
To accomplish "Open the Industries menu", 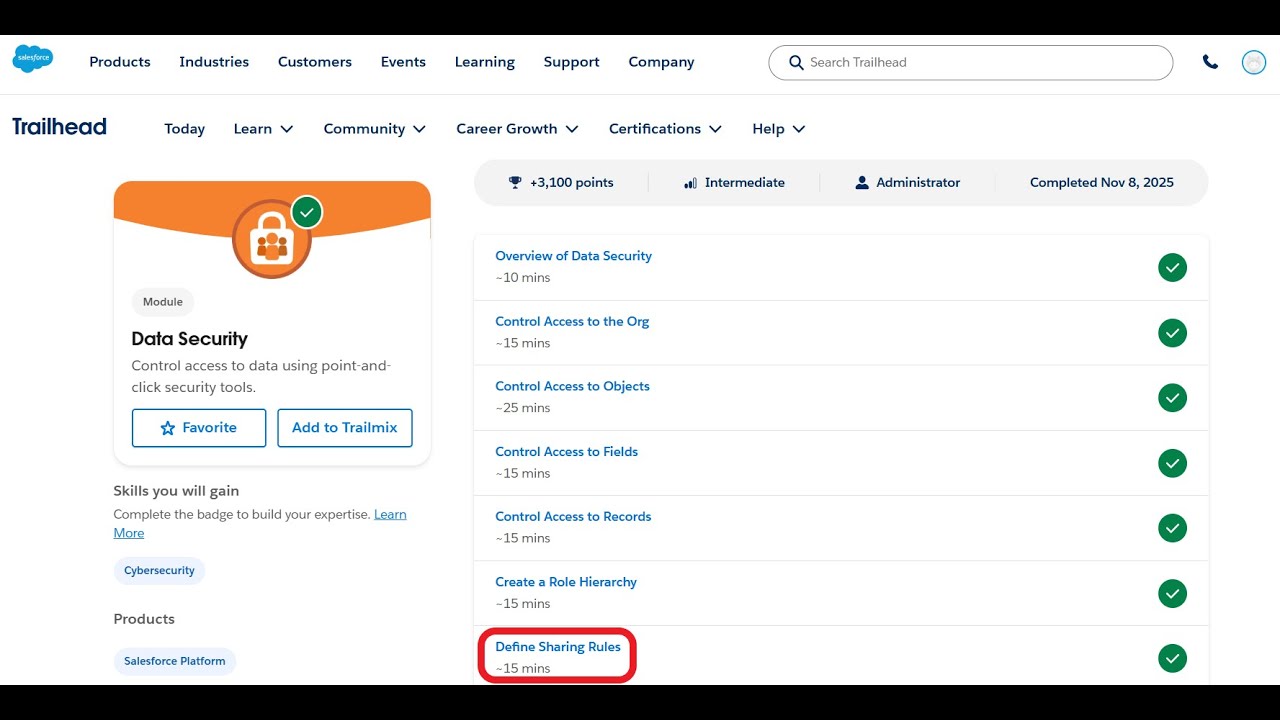I will coord(214,62).
